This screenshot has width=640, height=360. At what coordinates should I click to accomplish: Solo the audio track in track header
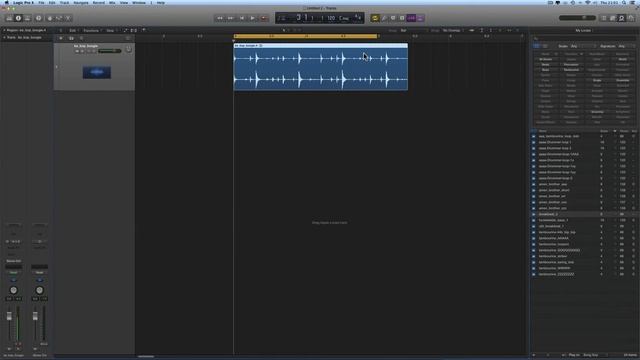[x=82, y=51]
